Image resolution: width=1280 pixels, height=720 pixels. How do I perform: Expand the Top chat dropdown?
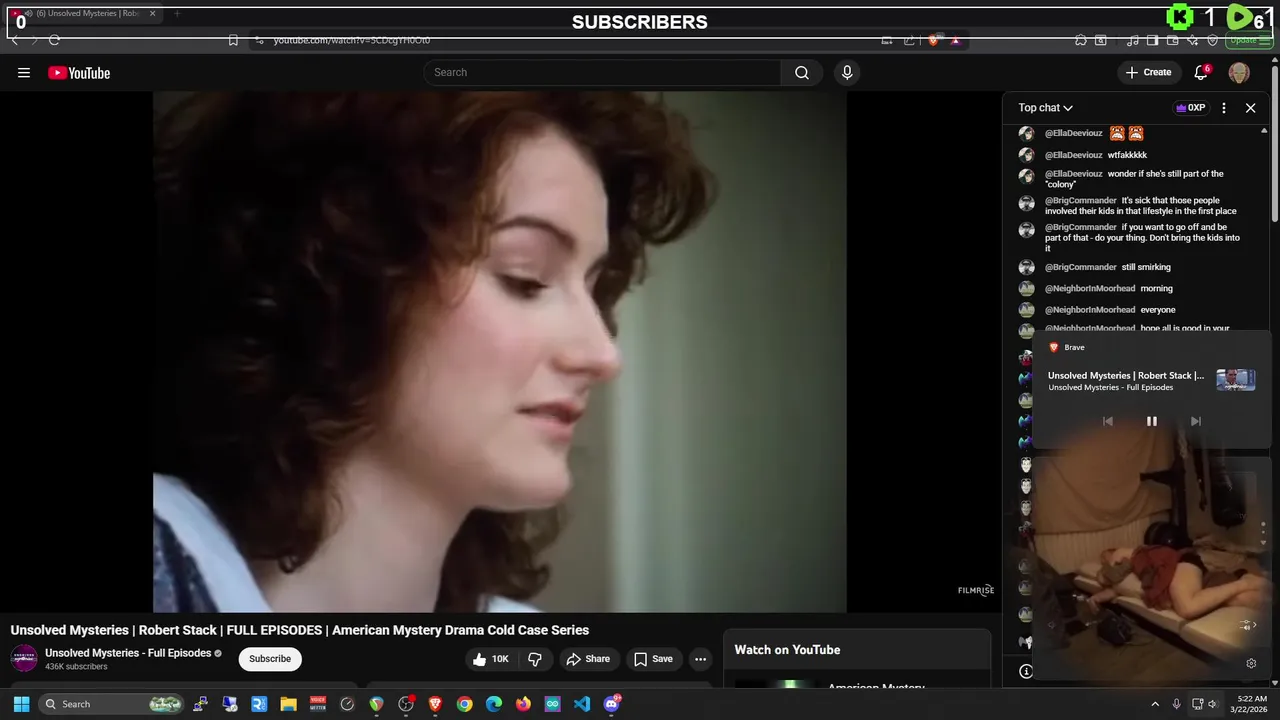pyautogui.click(x=1046, y=108)
